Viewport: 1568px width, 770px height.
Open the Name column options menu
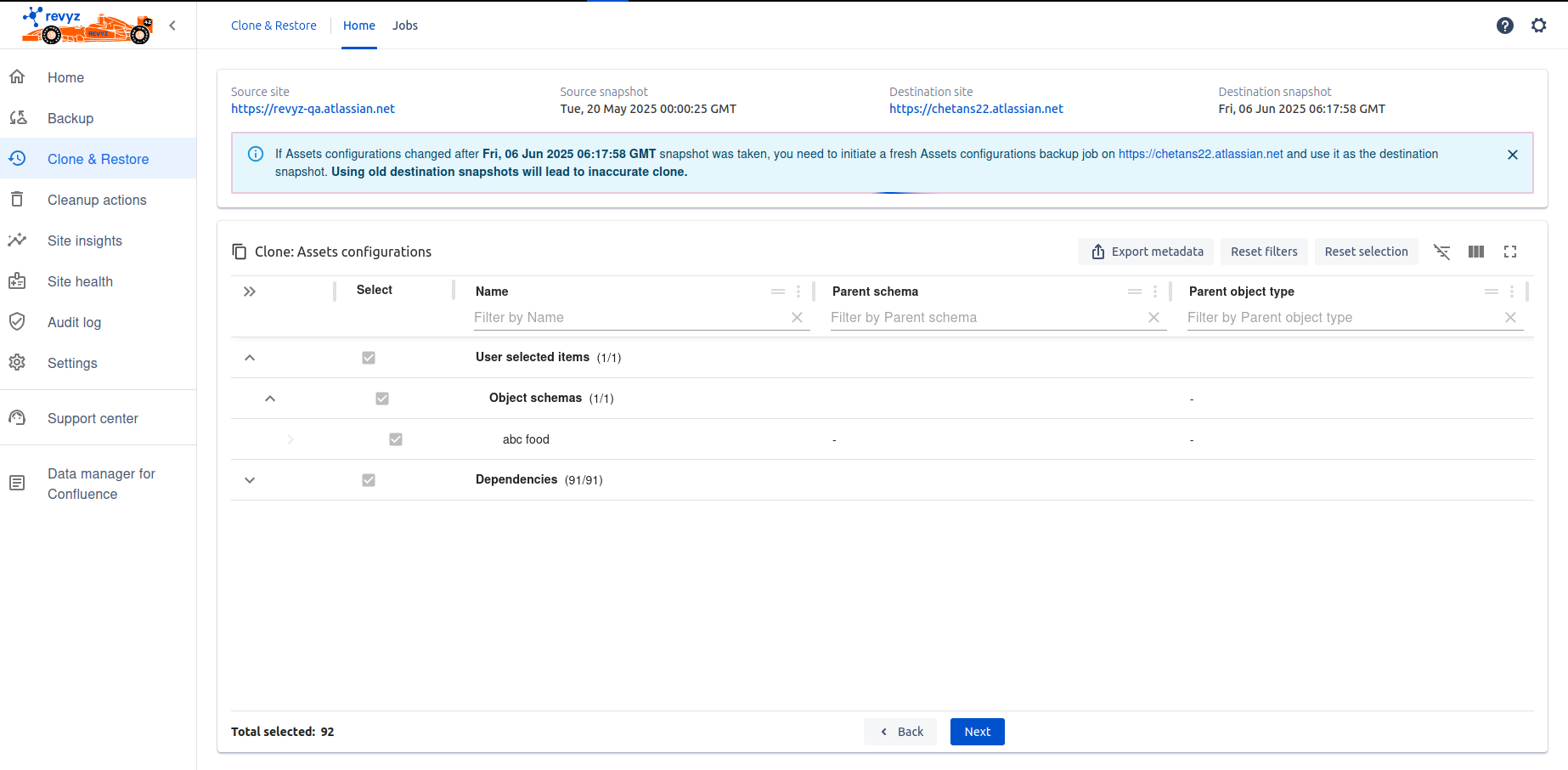click(798, 292)
